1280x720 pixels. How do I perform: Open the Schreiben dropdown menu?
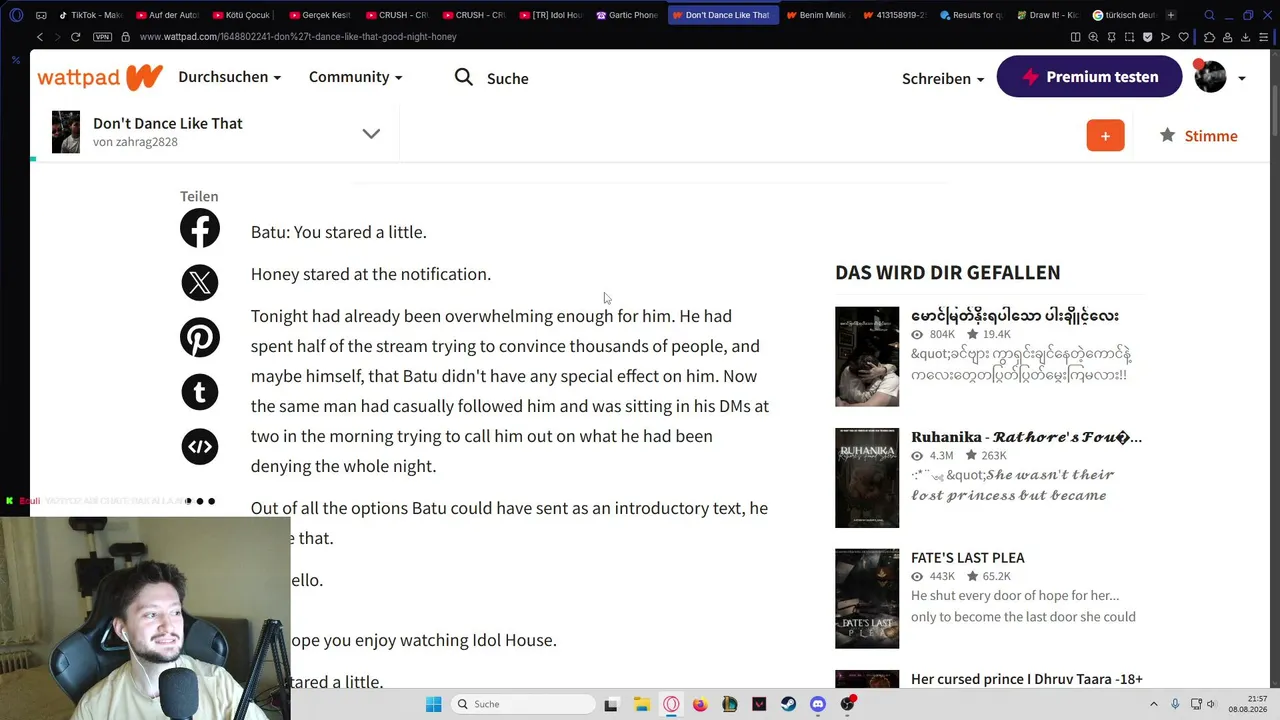943,78
